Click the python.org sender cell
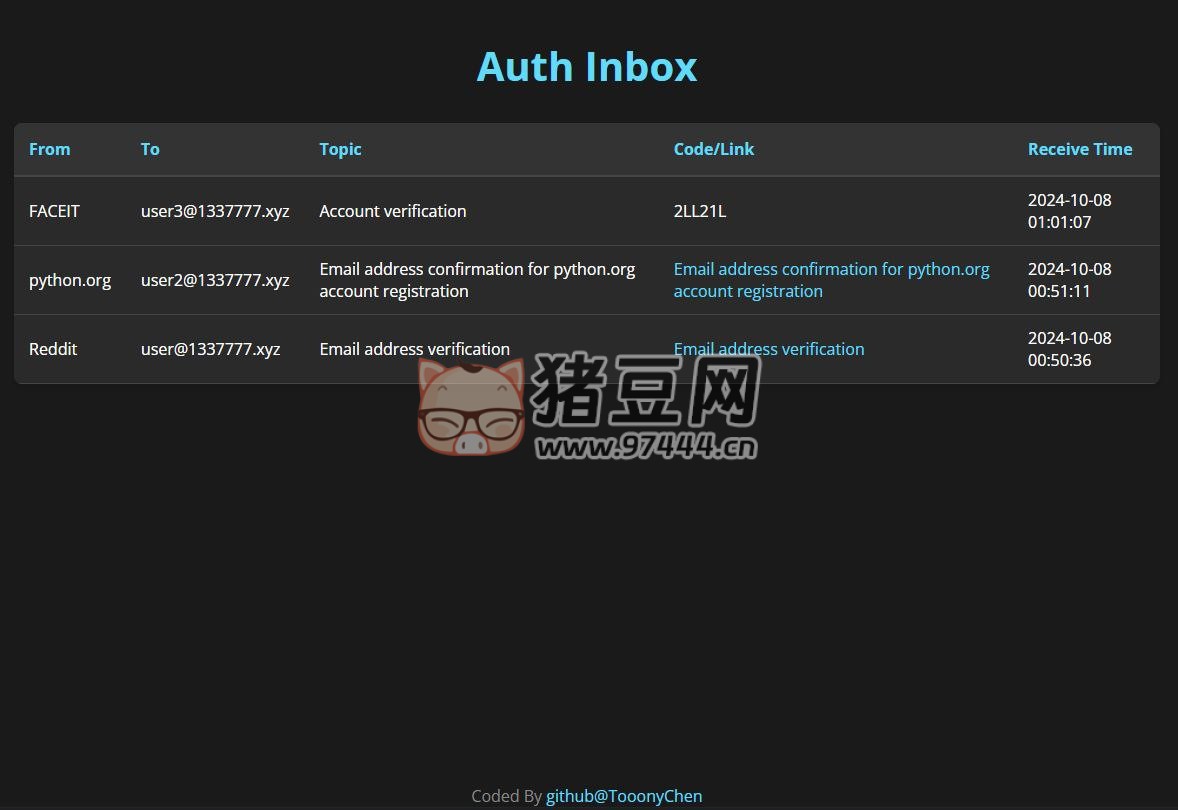1178x810 pixels. (x=70, y=280)
